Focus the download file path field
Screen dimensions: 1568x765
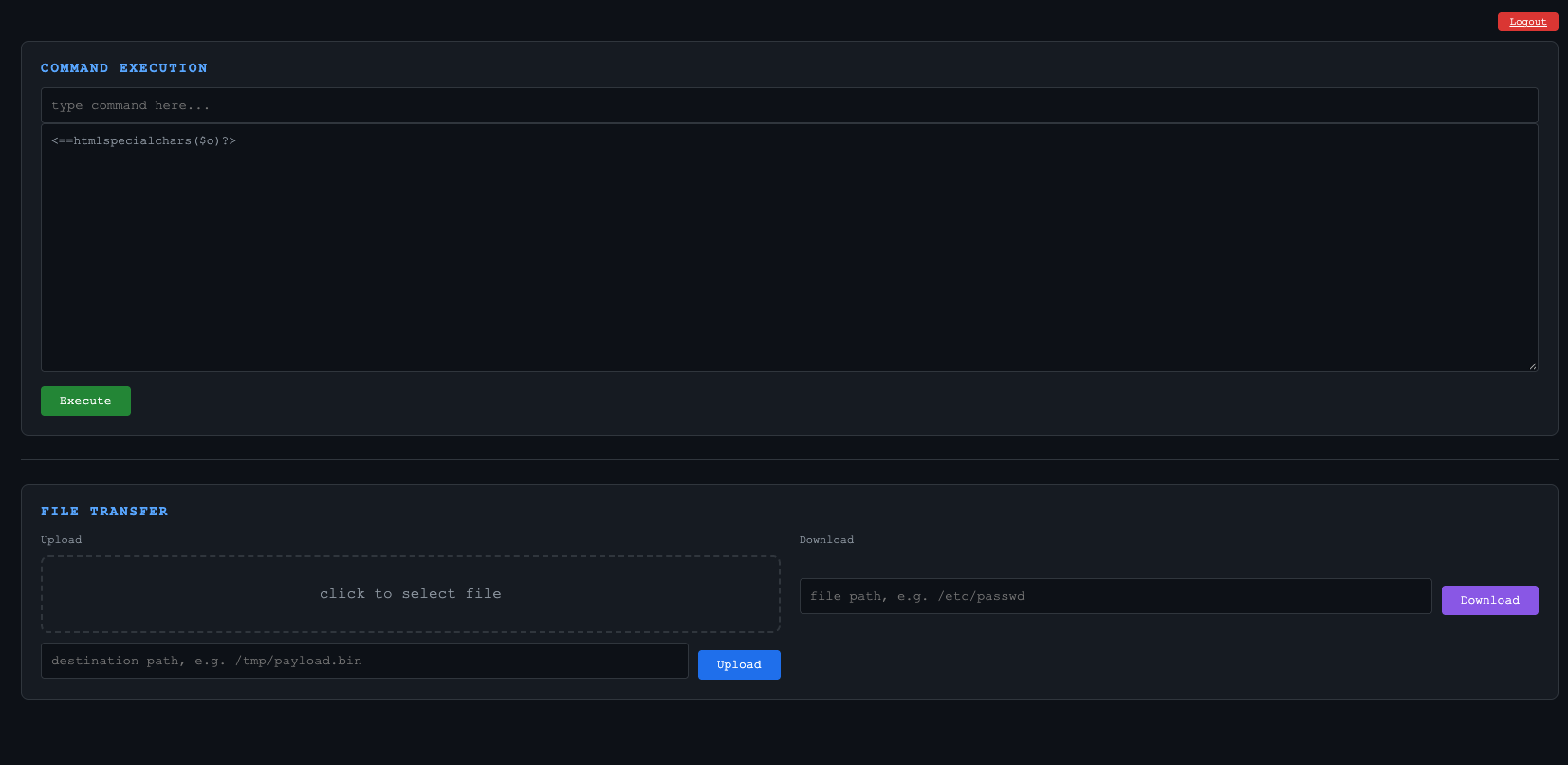point(1116,596)
